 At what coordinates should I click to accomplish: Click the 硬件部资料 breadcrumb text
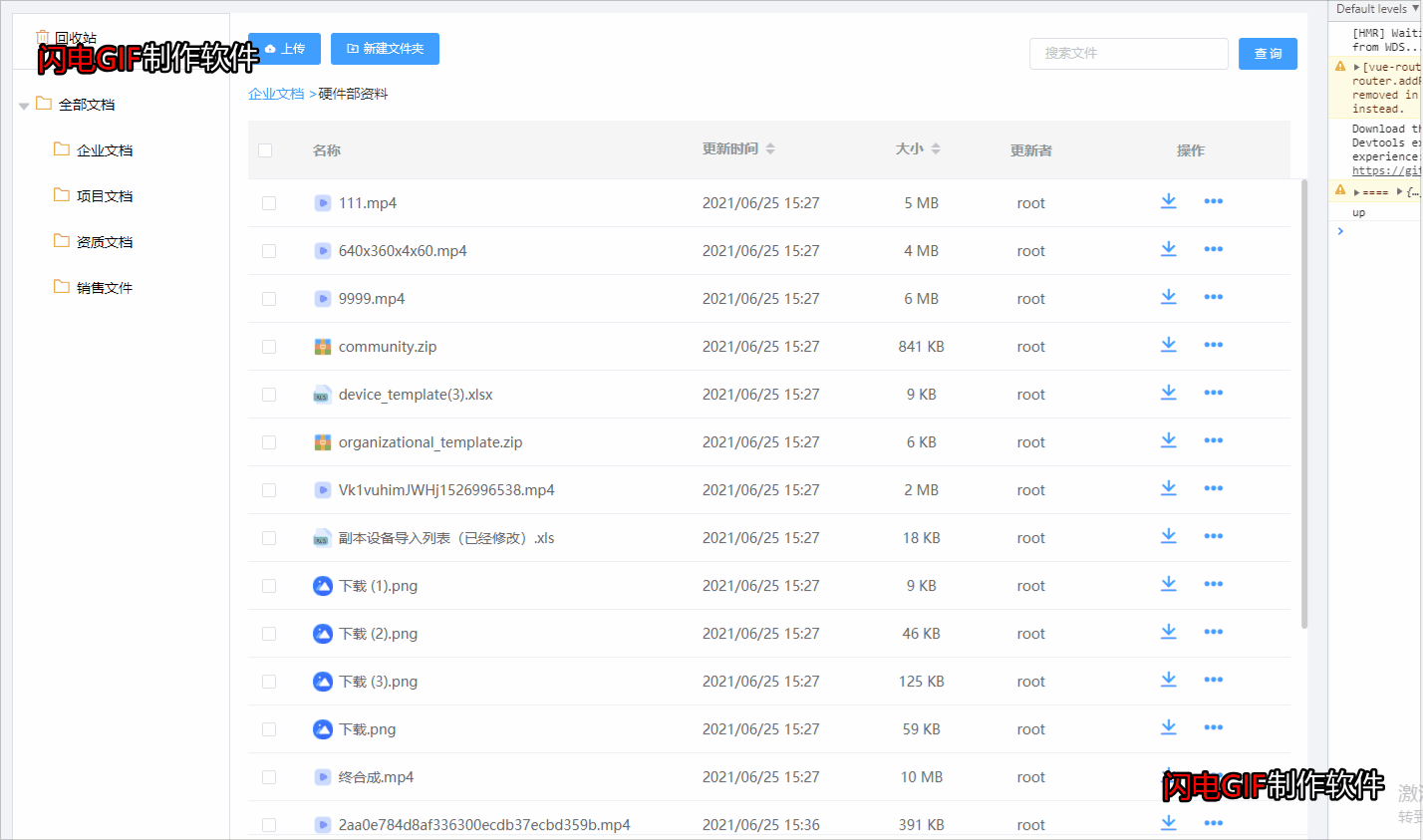click(x=353, y=94)
